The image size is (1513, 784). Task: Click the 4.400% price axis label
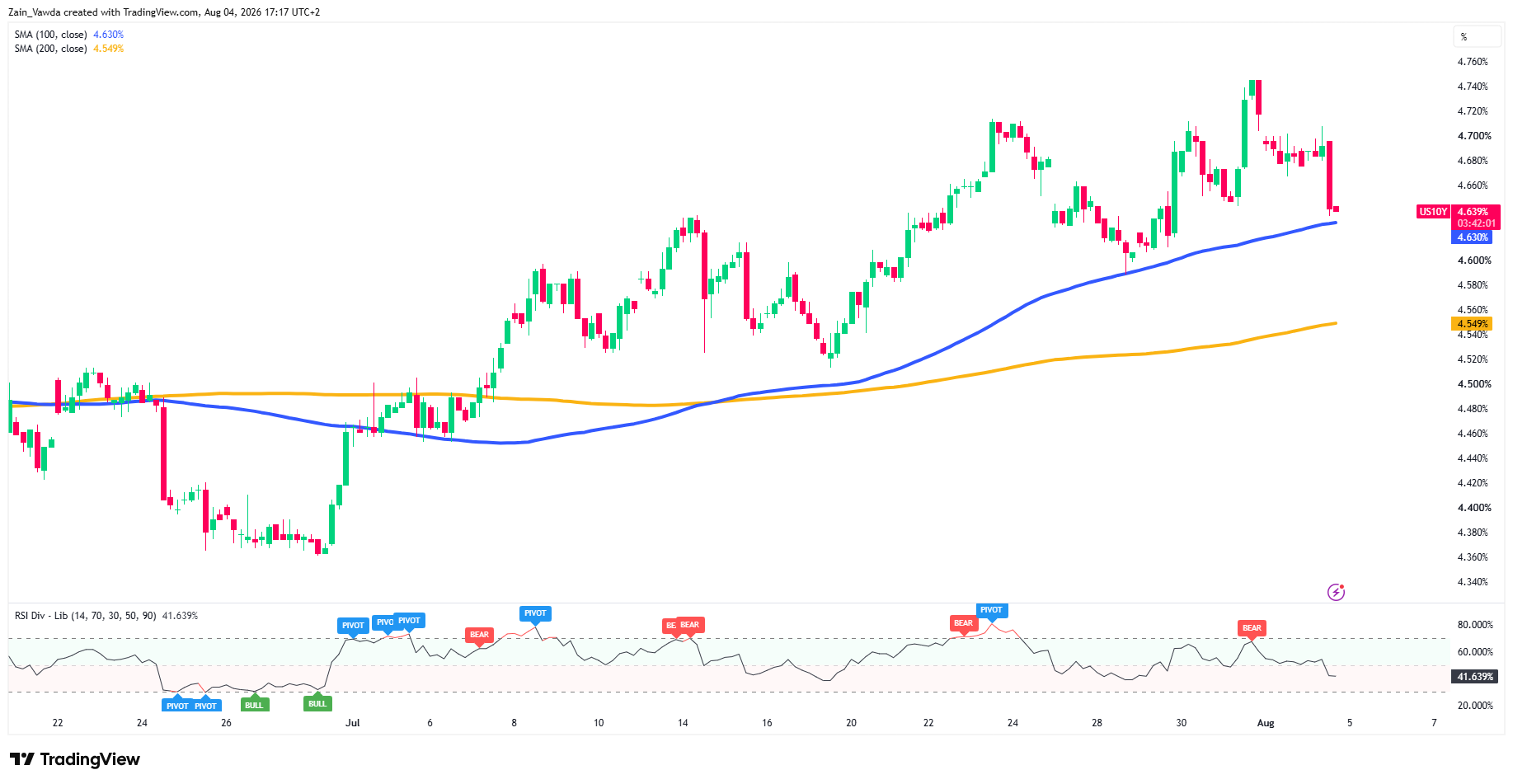1474,508
